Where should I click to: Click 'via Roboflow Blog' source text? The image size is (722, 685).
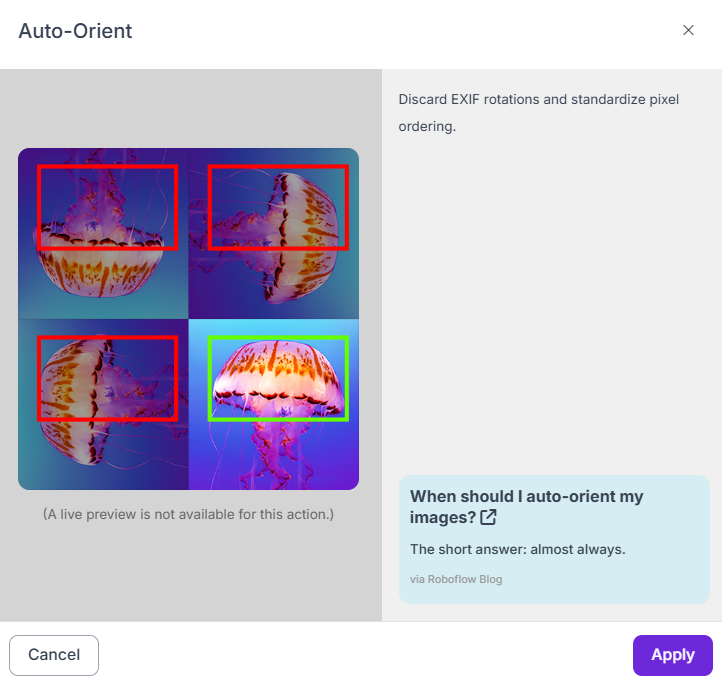(456, 579)
